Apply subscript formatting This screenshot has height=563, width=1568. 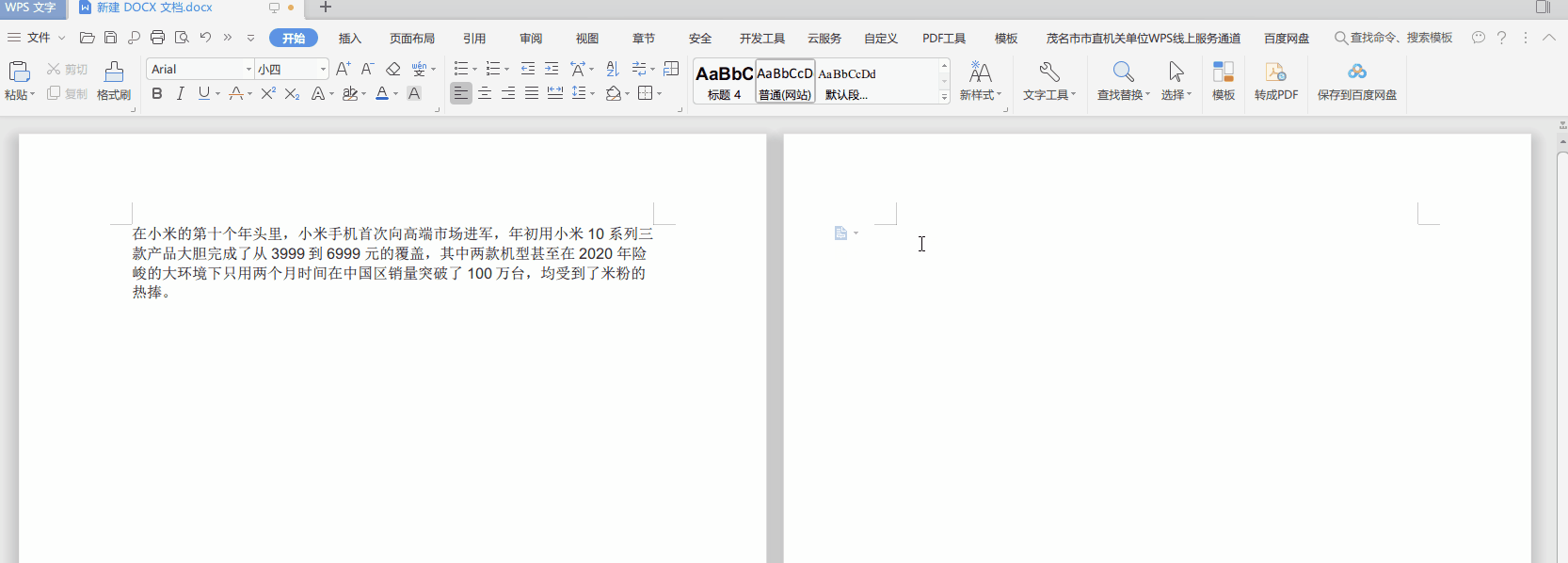292,93
